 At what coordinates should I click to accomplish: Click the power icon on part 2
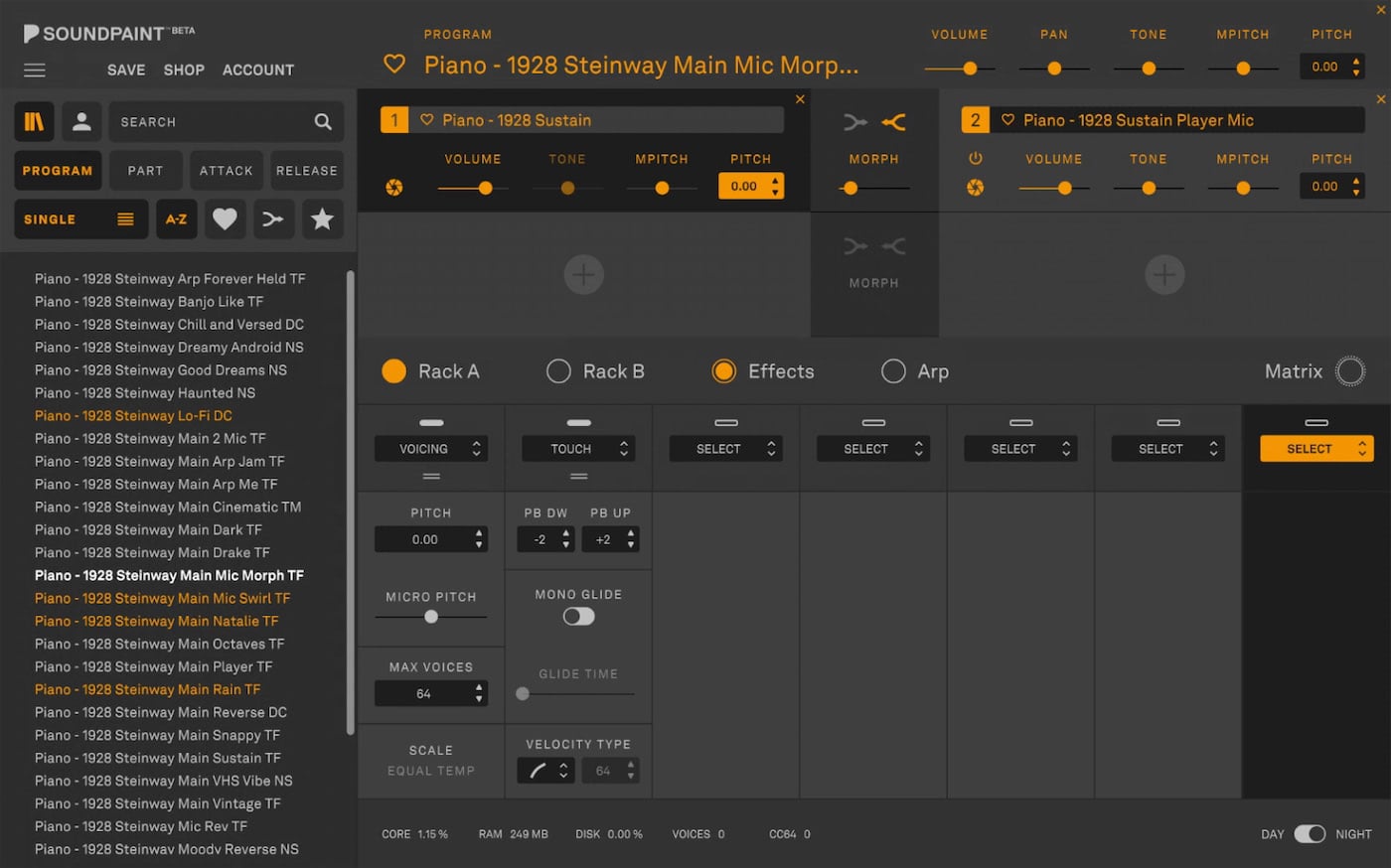coord(976,159)
